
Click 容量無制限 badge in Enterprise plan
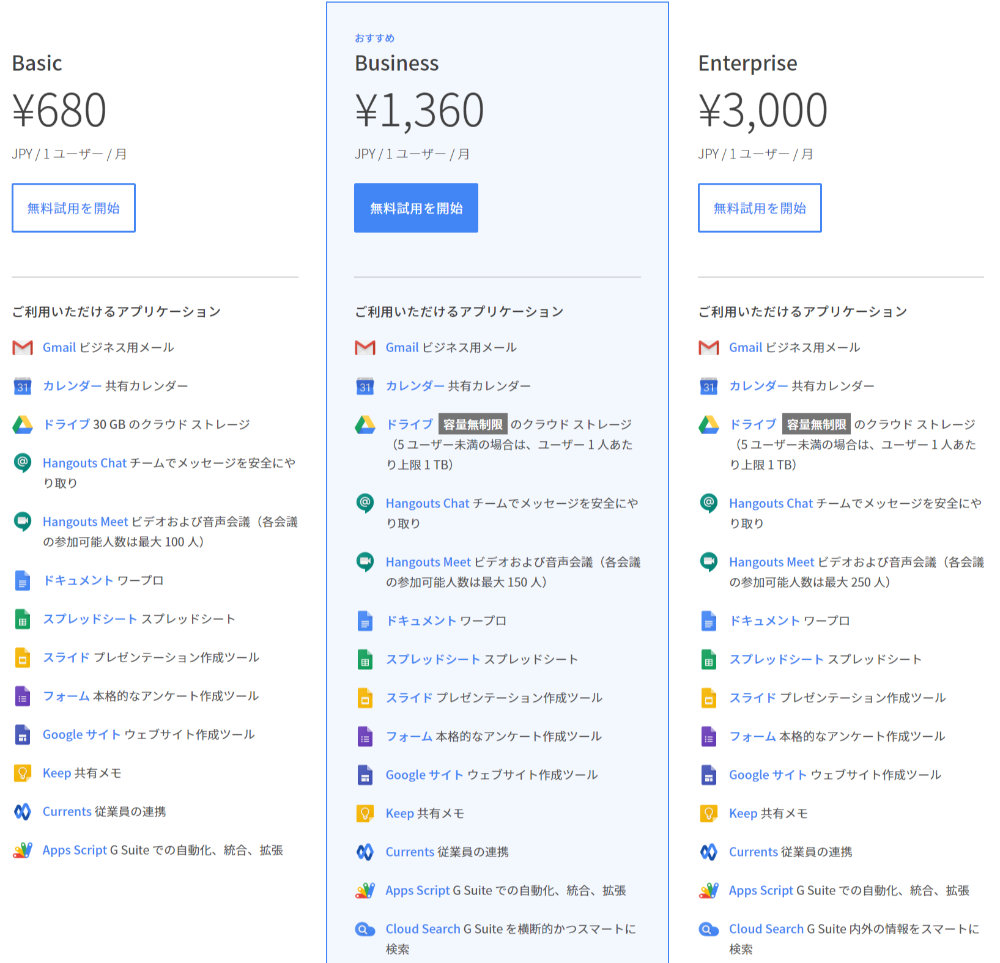tap(816, 425)
